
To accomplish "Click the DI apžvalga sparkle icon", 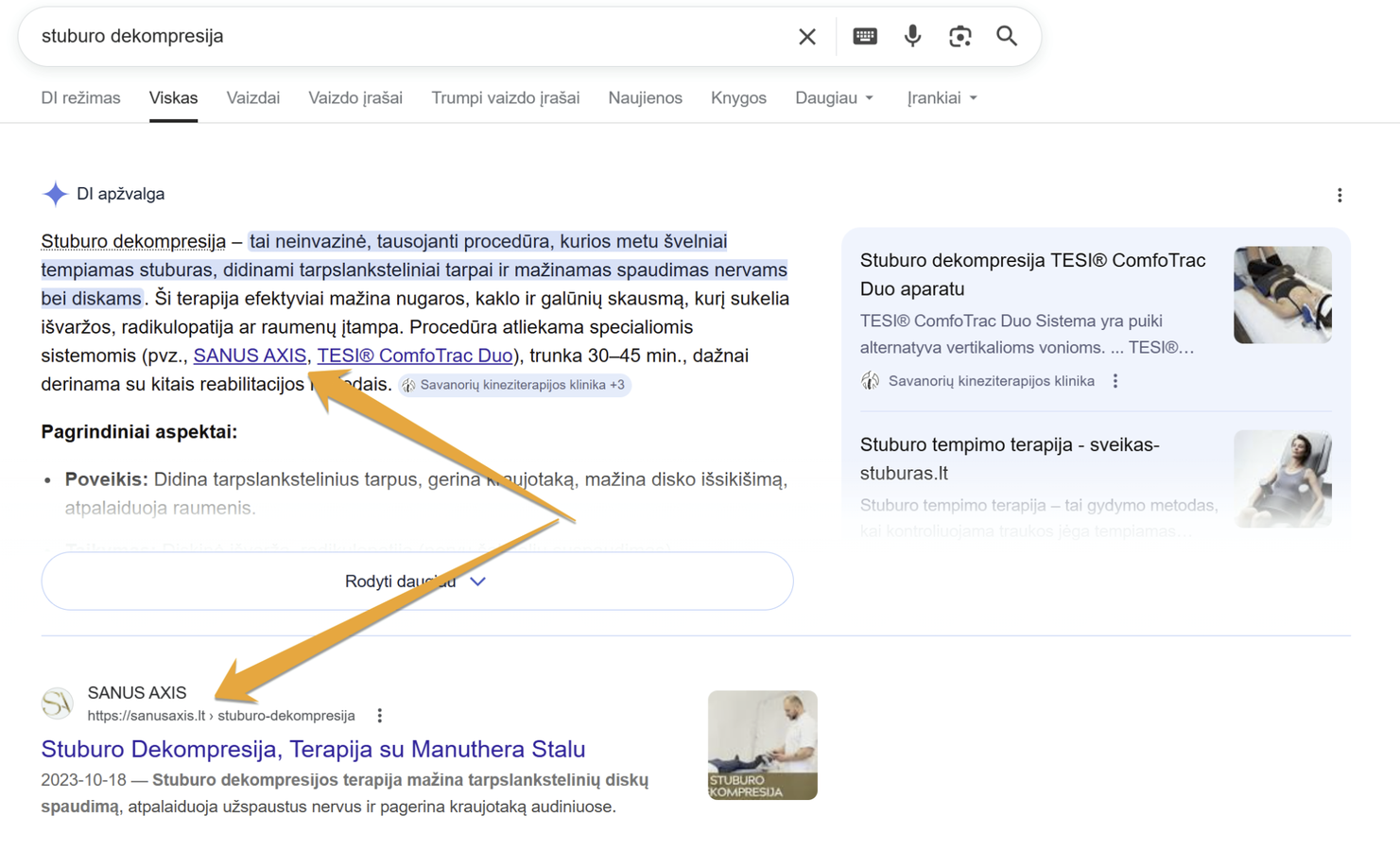I will pyautogui.click(x=55, y=194).
